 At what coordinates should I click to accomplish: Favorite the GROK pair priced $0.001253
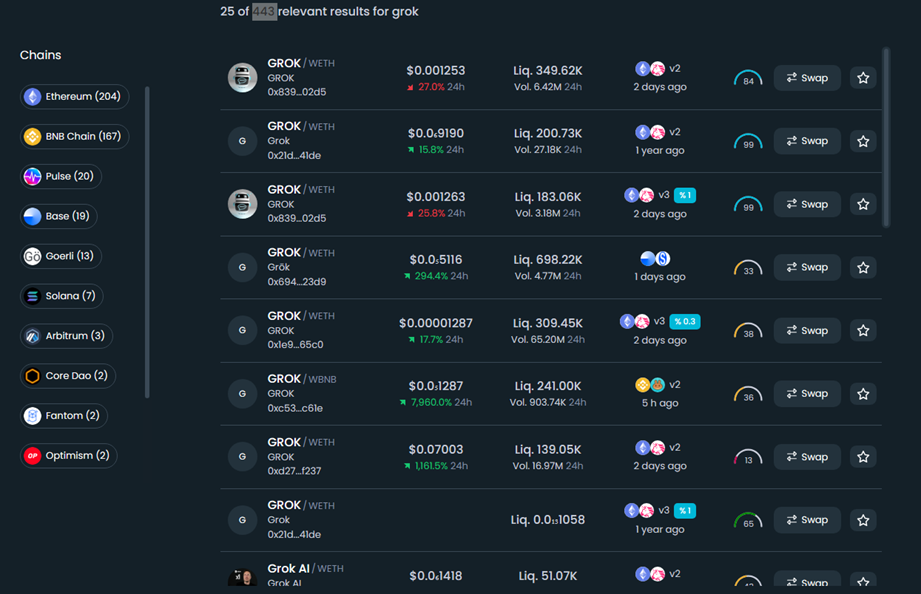(863, 78)
